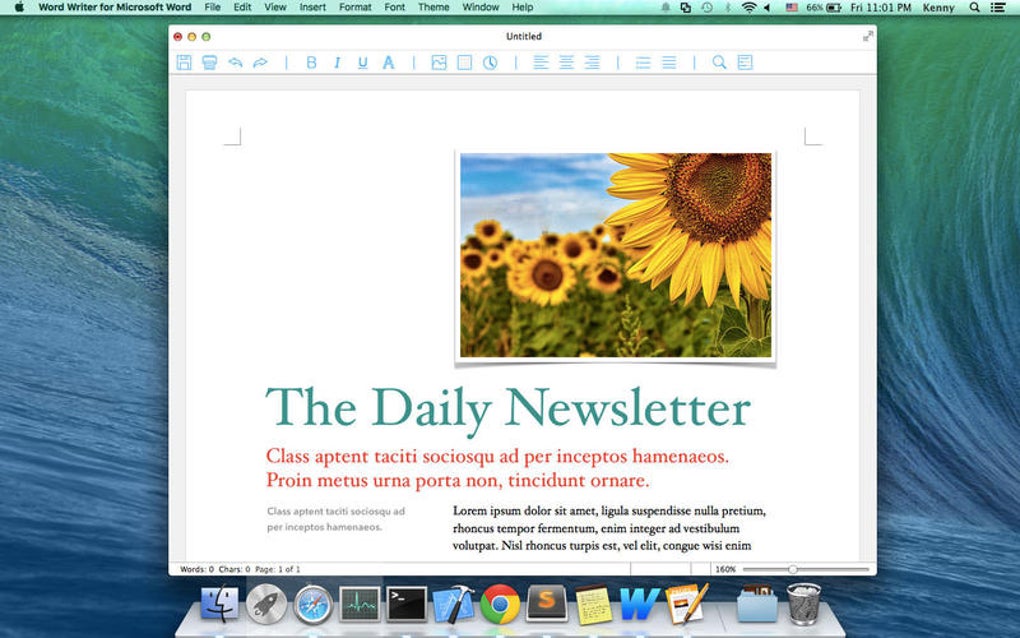Toggle underline formatting
This screenshot has width=1020, height=638.
tap(363, 62)
